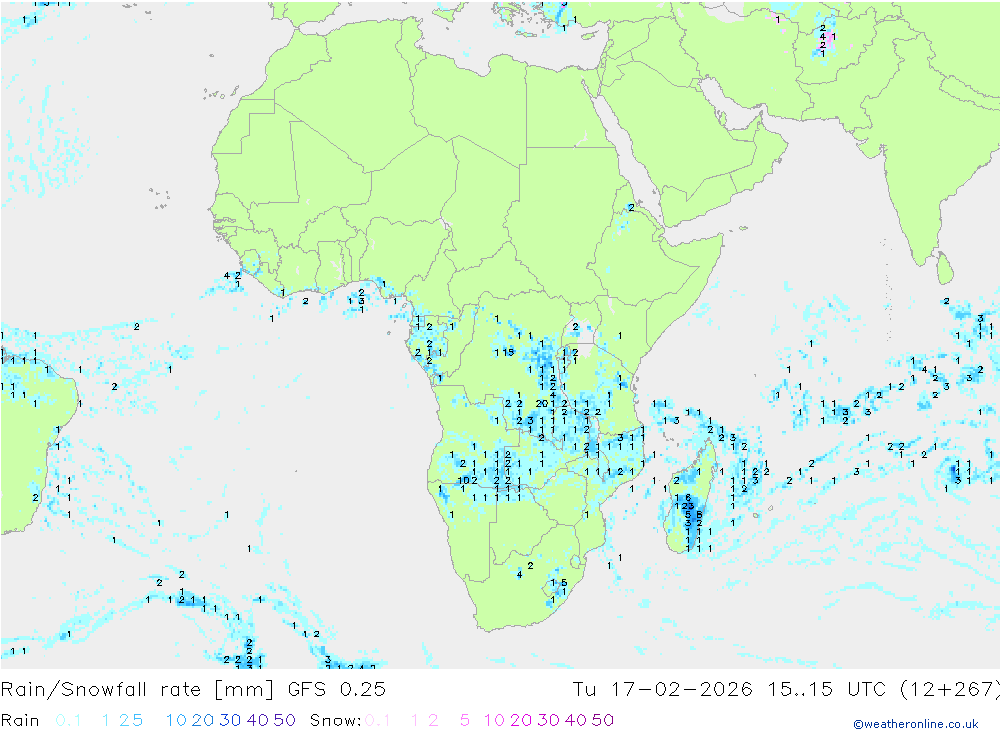Pick the Snow legend 40 value
Image resolution: width=1000 pixels, height=733 pixels.
(576, 720)
